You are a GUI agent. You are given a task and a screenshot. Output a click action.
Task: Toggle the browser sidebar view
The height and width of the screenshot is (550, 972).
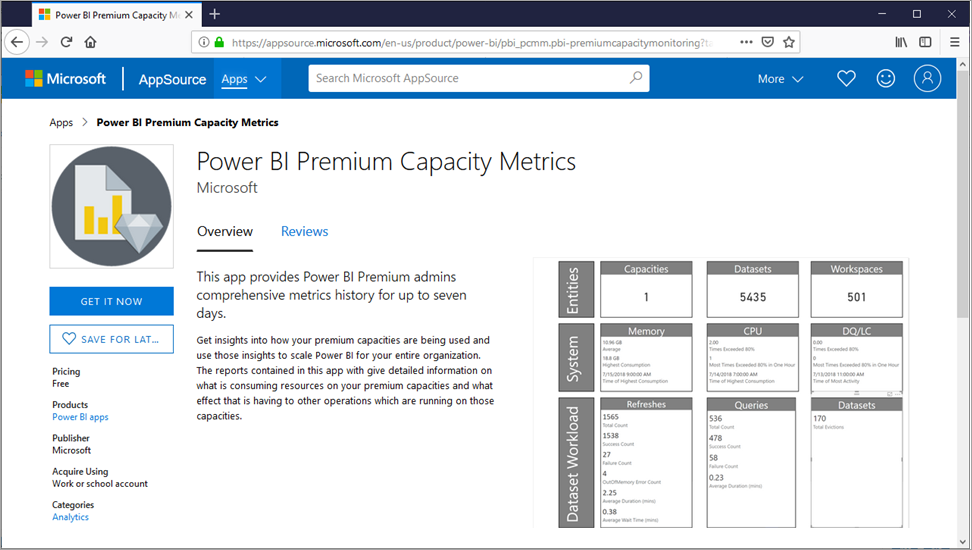coord(925,42)
